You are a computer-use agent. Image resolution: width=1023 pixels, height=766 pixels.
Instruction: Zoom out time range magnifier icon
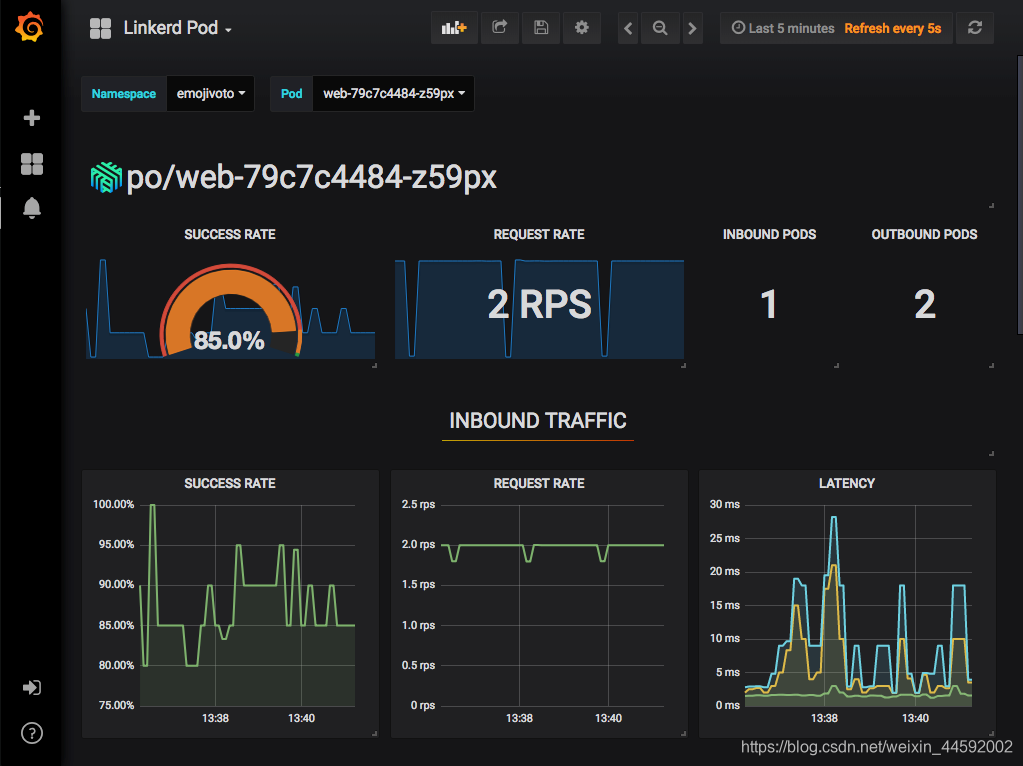pyautogui.click(x=660, y=28)
